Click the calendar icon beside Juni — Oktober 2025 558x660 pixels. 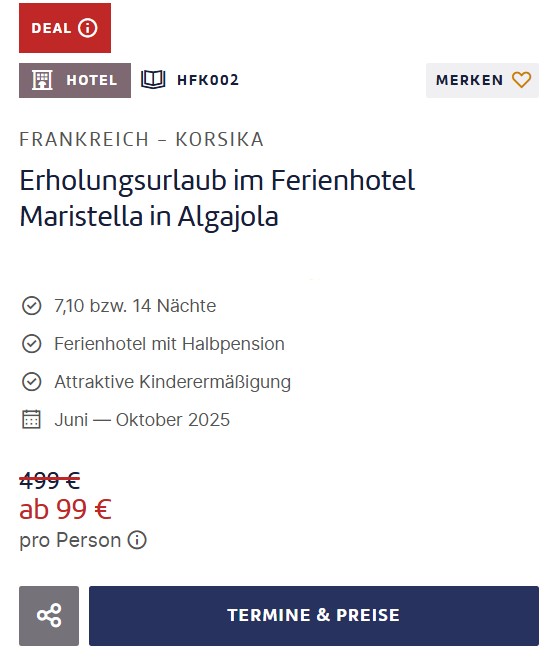point(31,420)
